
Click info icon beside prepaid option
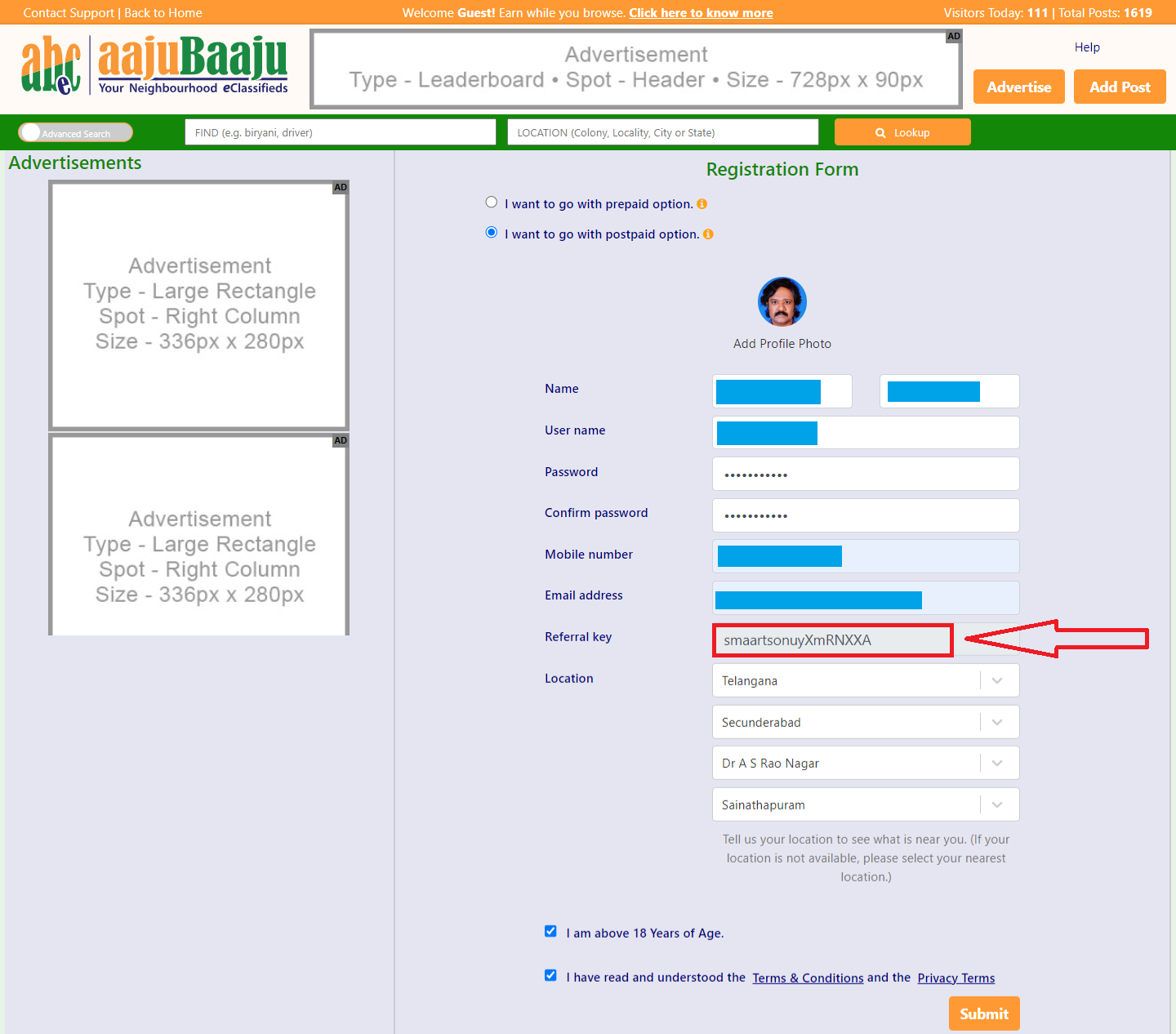pyautogui.click(x=702, y=204)
